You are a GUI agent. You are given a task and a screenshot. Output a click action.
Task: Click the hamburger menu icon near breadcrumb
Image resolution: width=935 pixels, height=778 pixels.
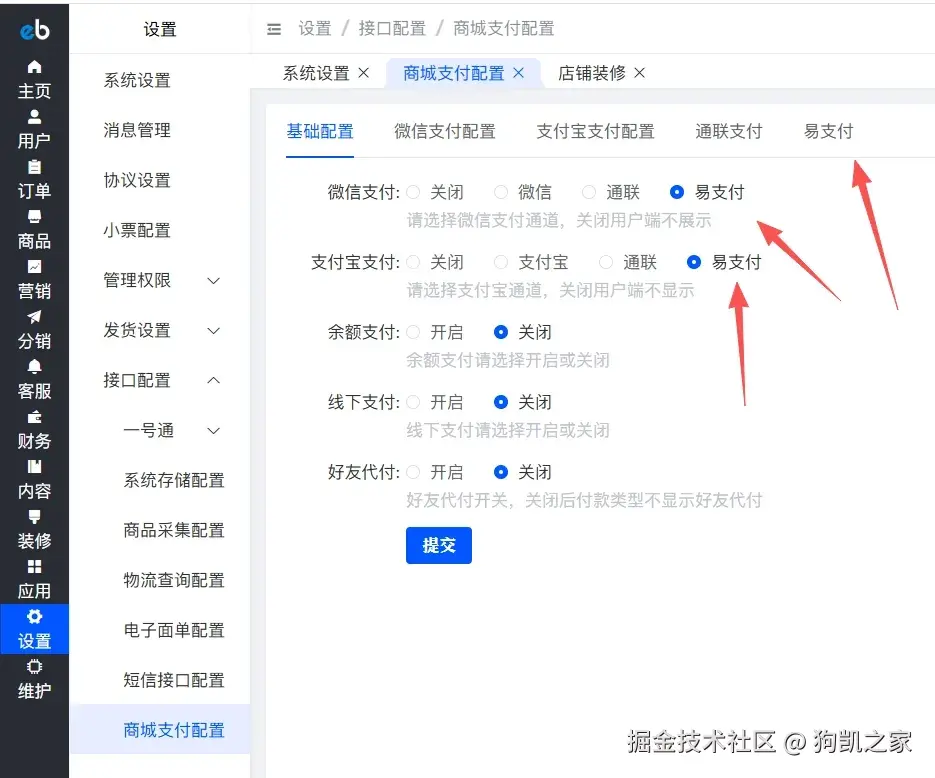click(x=274, y=29)
